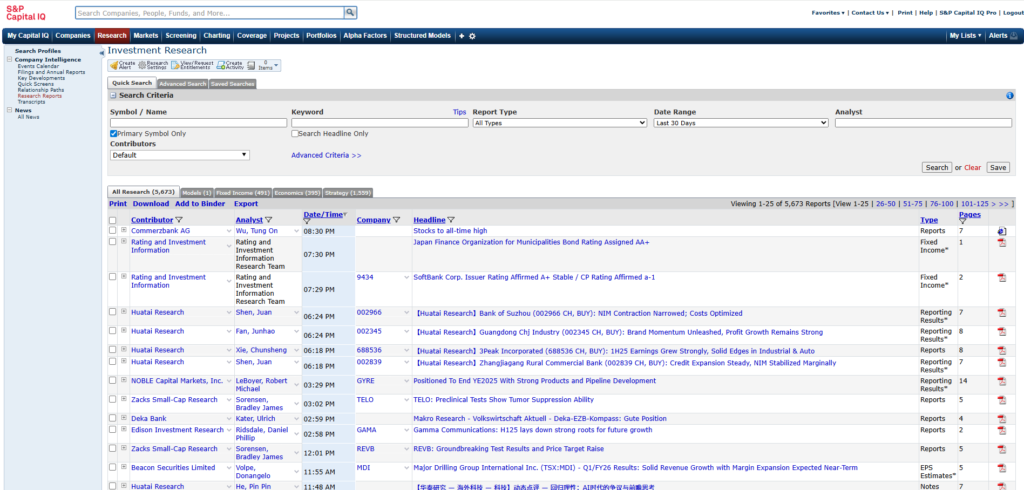Click the Create Alert toolbar icon
This screenshot has width=1024, height=490.
click(115, 65)
